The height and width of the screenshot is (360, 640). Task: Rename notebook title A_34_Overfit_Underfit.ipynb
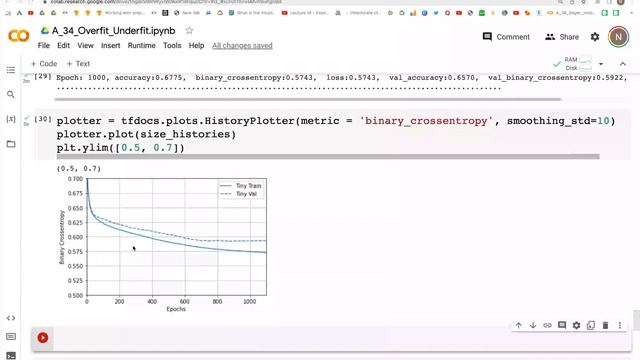pyautogui.click(x=113, y=31)
